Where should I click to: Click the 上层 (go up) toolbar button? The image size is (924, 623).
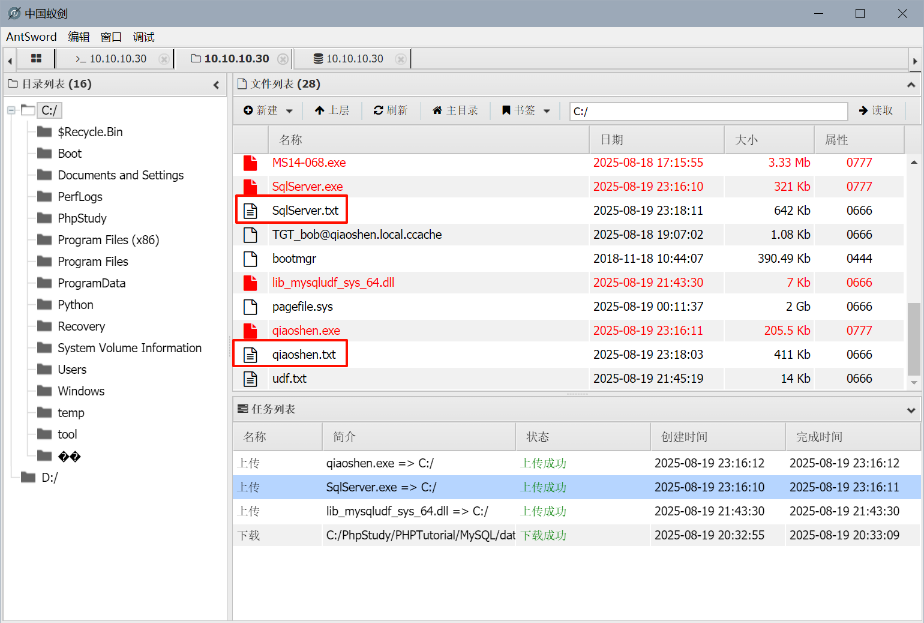pos(331,111)
